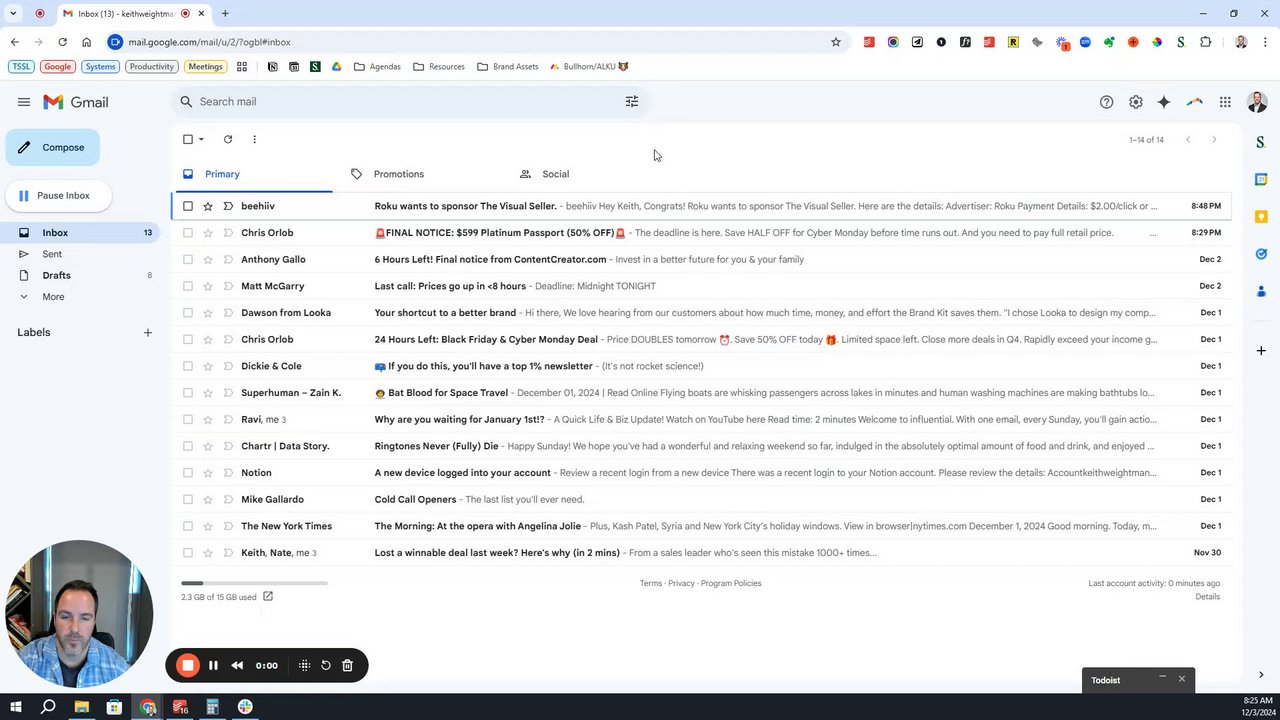Open the Google apps grid

point(1225,102)
